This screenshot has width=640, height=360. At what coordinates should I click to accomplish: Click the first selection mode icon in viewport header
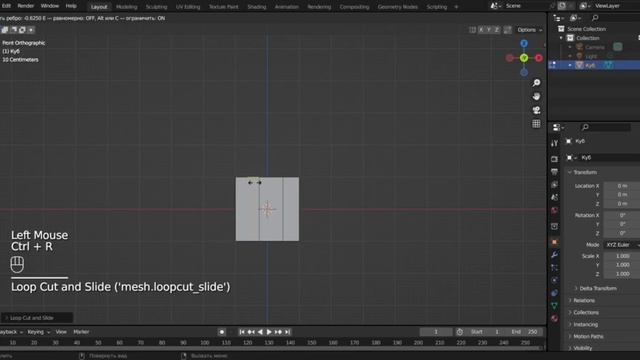5,30
